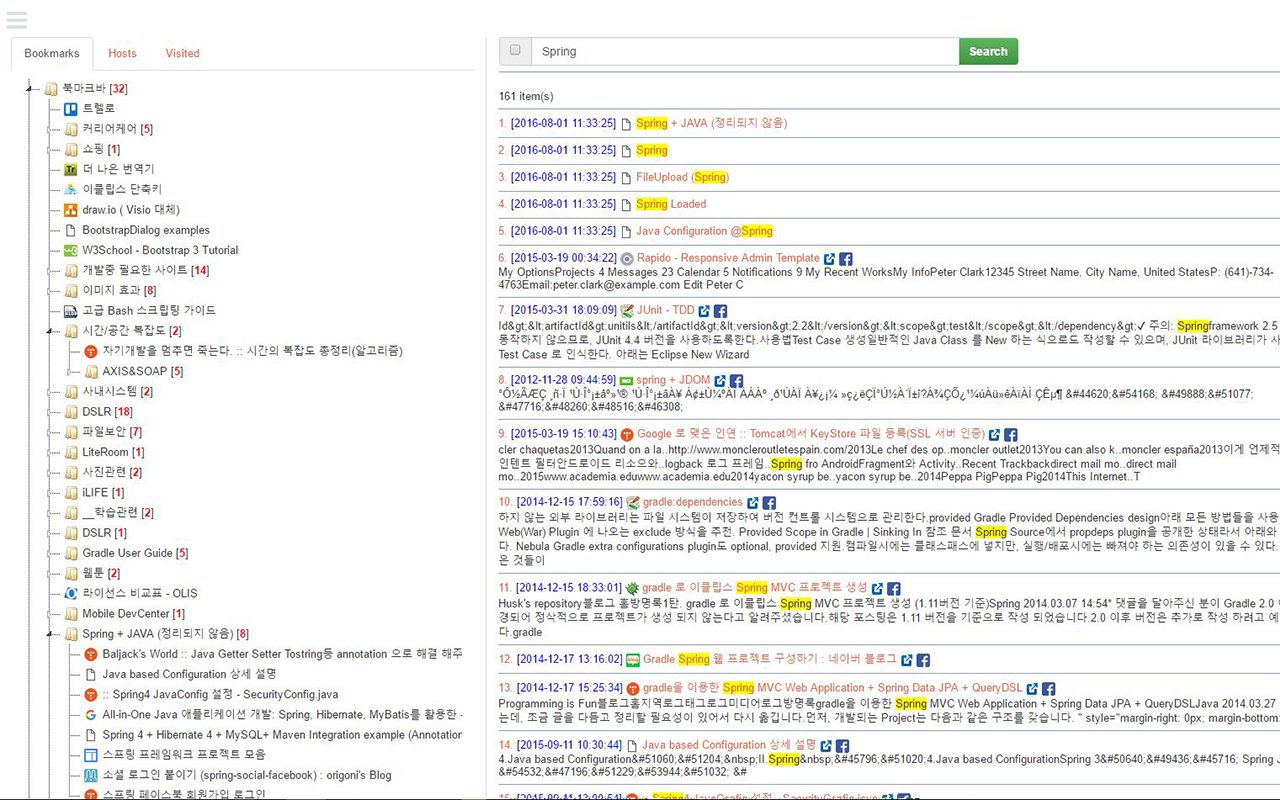This screenshot has width=1280, height=800.
Task: Switch to the Visited tab
Action: [182, 53]
